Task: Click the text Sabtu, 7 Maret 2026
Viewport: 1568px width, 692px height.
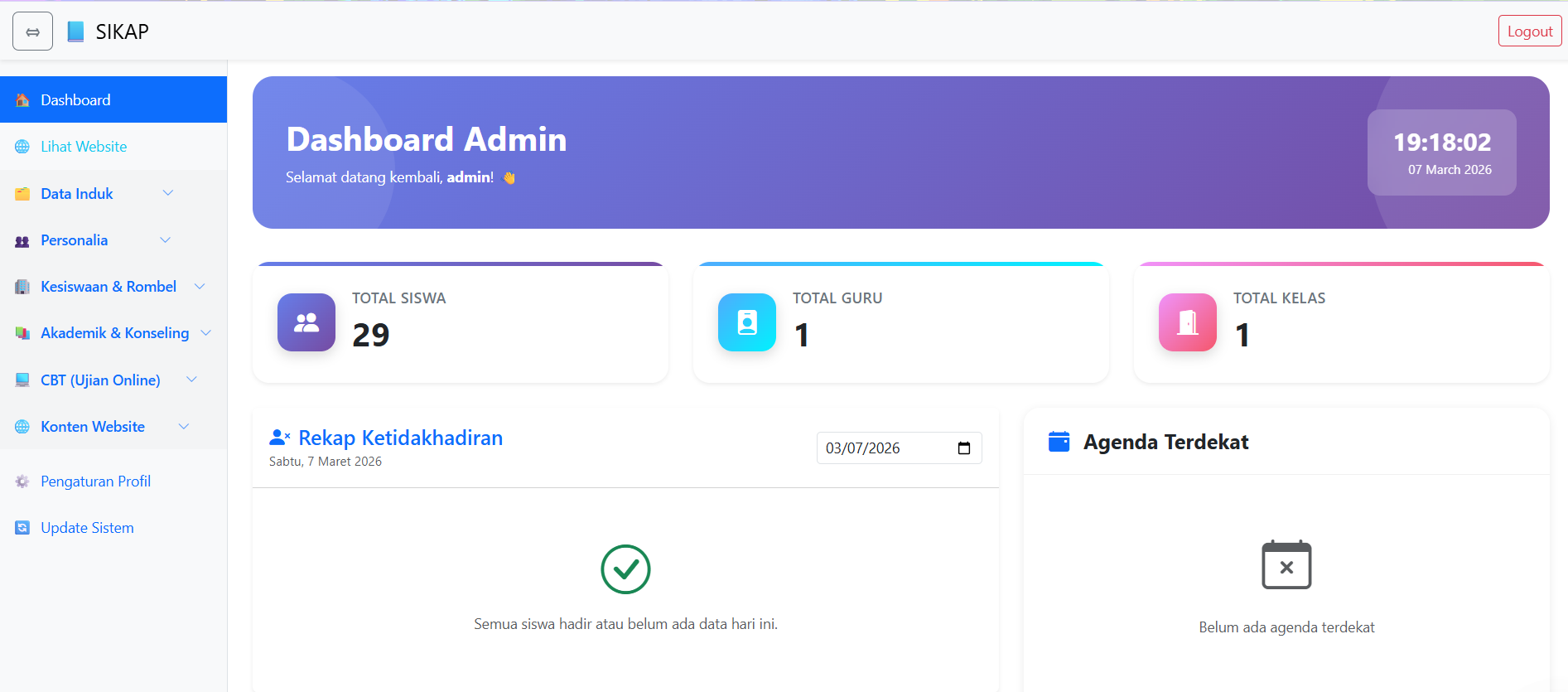Action: coord(326,462)
